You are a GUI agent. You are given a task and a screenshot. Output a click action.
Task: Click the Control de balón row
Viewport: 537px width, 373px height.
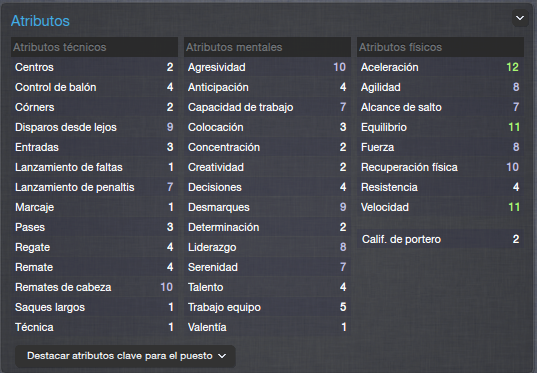[95, 87]
